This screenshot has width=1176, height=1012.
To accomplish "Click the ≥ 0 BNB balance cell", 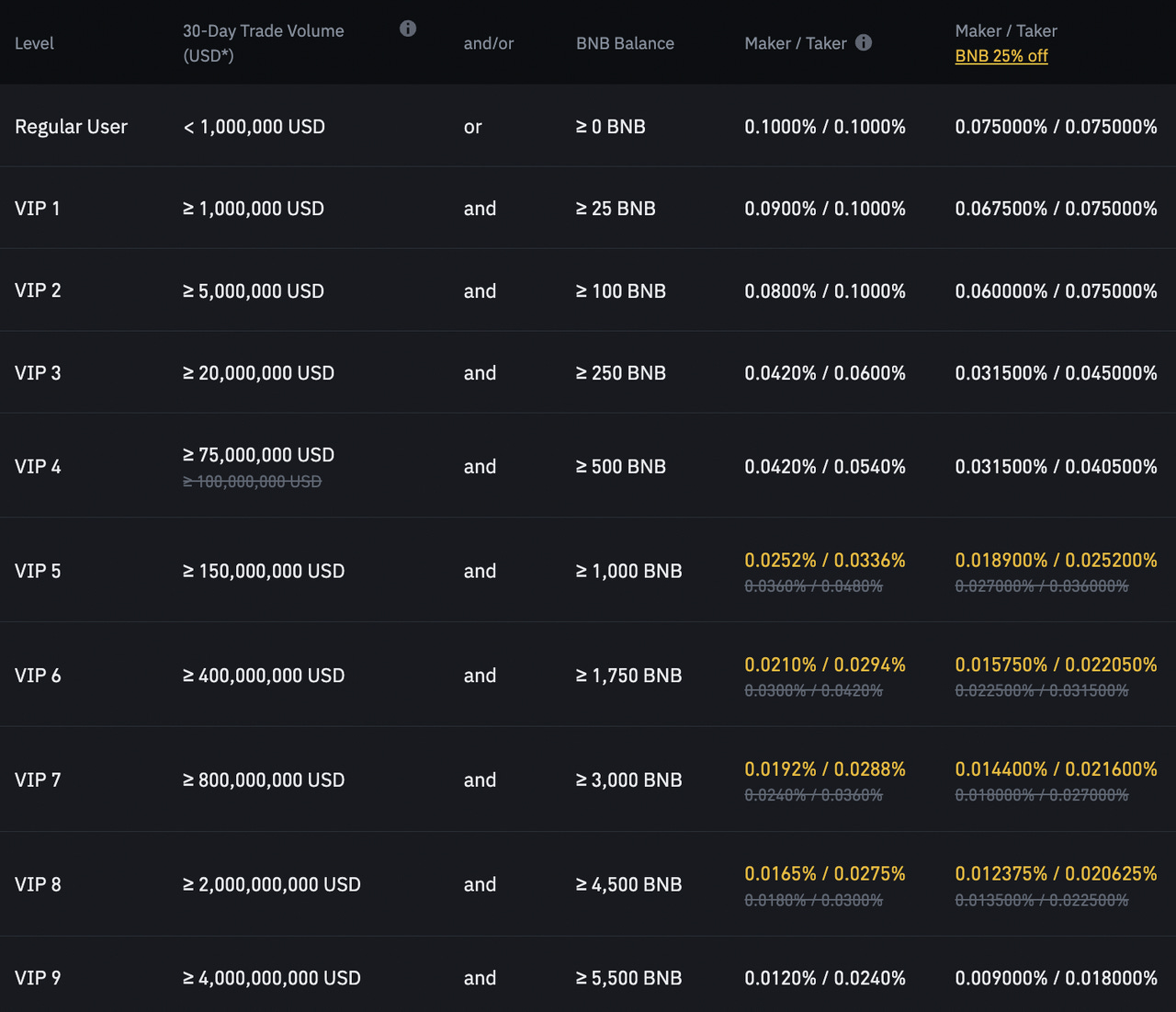I will point(611,127).
